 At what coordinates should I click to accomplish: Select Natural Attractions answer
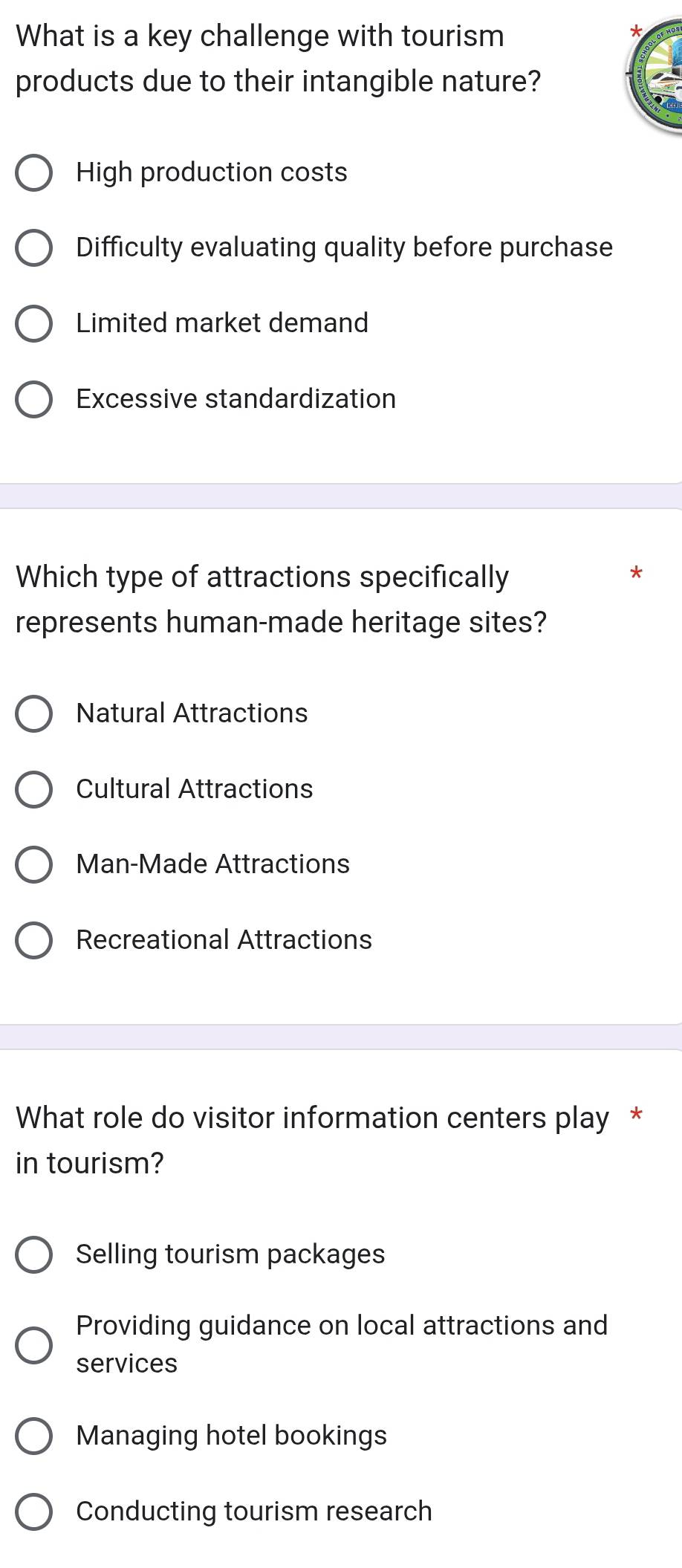pyautogui.click(x=34, y=714)
